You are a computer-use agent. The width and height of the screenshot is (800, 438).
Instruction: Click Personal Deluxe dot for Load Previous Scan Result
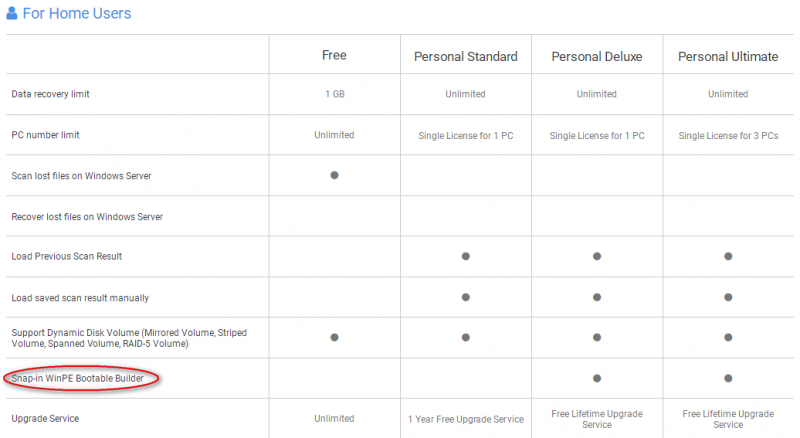597,256
